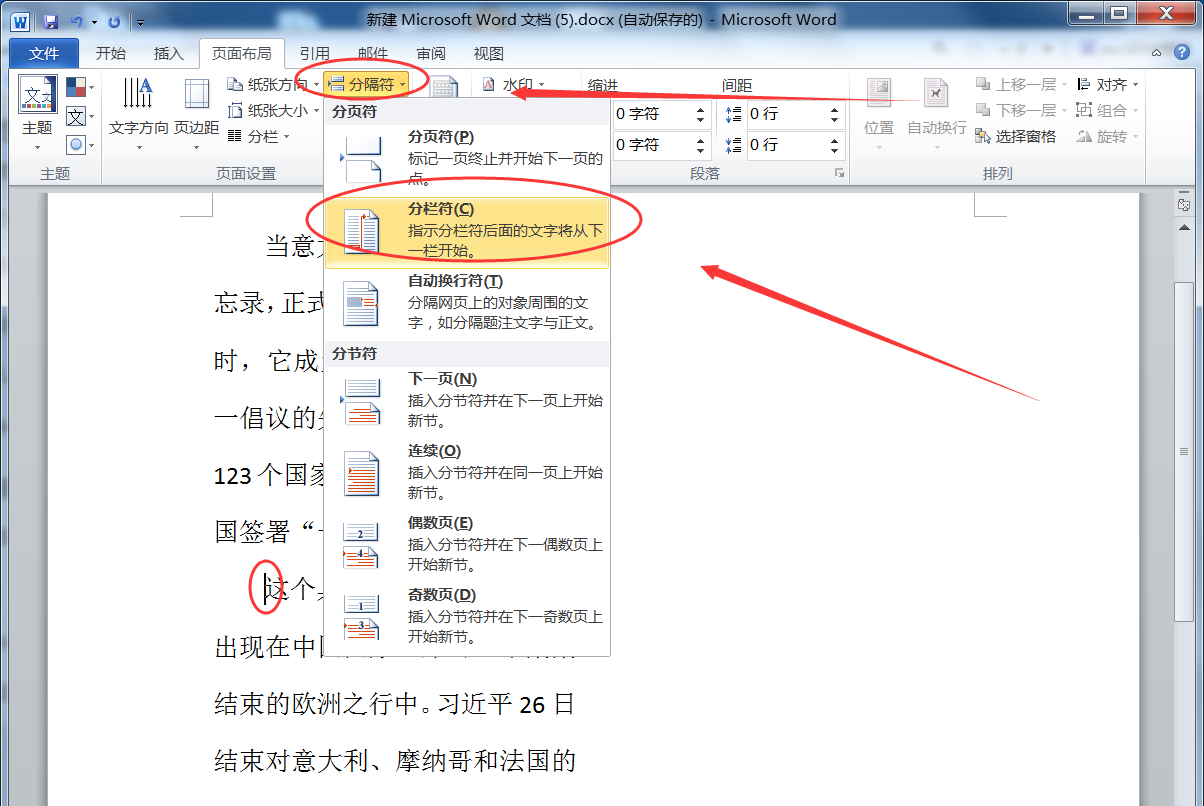This screenshot has height=806, width=1204.
Task: Click the 自动换行 wrap text button
Action: [x=937, y=114]
